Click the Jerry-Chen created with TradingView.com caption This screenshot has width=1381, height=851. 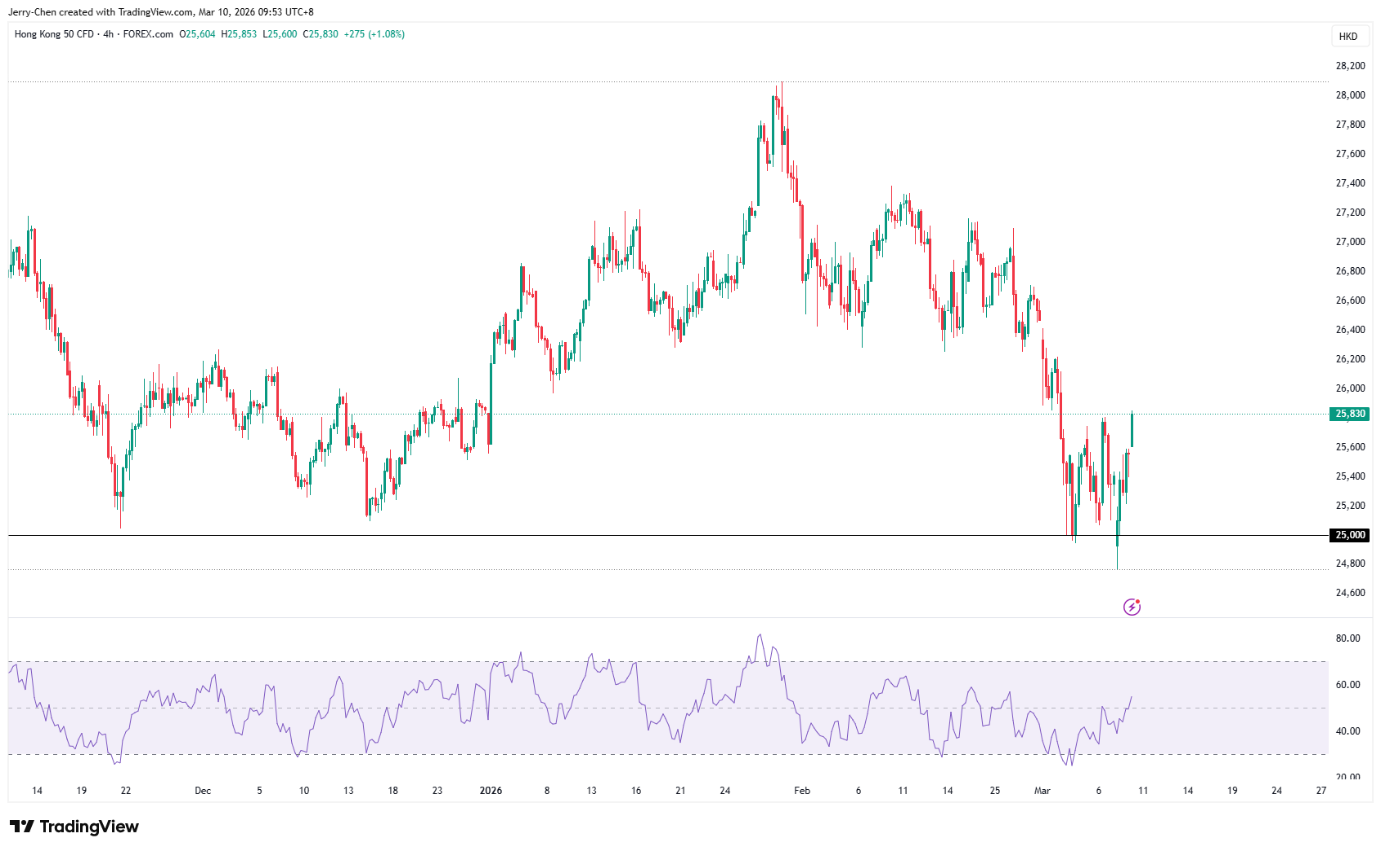click(160, 11)
